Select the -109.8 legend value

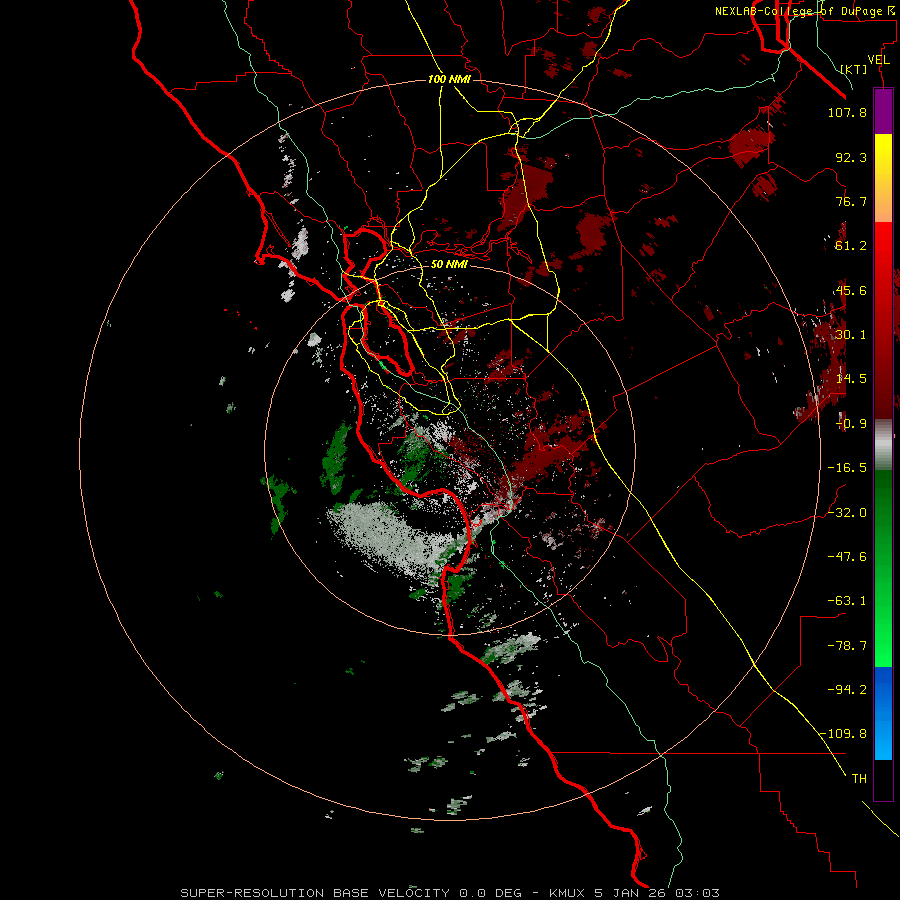pyautogui.click(x=844, y=734)
